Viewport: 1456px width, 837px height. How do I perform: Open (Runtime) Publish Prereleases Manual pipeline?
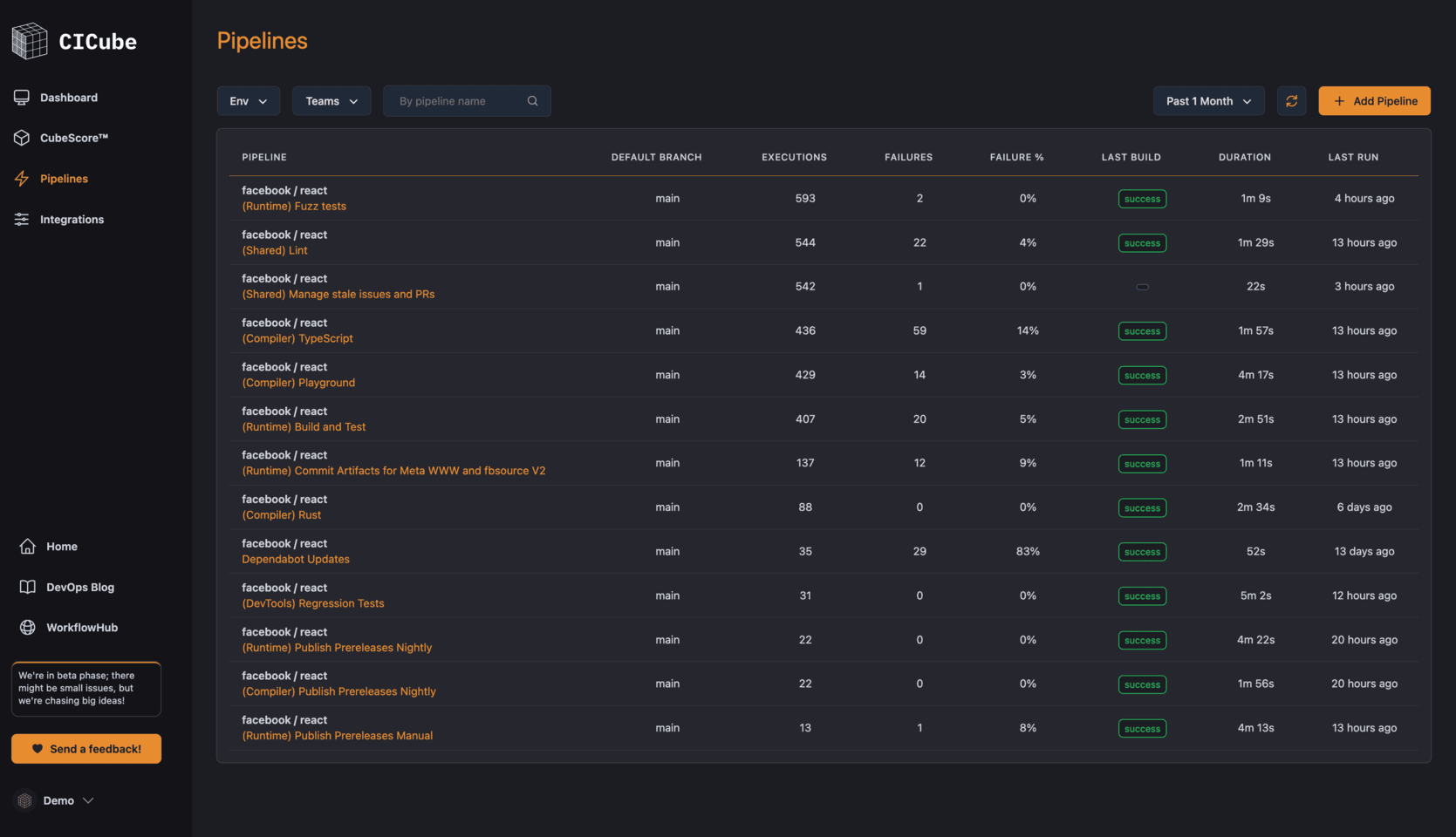click(338, 736)
